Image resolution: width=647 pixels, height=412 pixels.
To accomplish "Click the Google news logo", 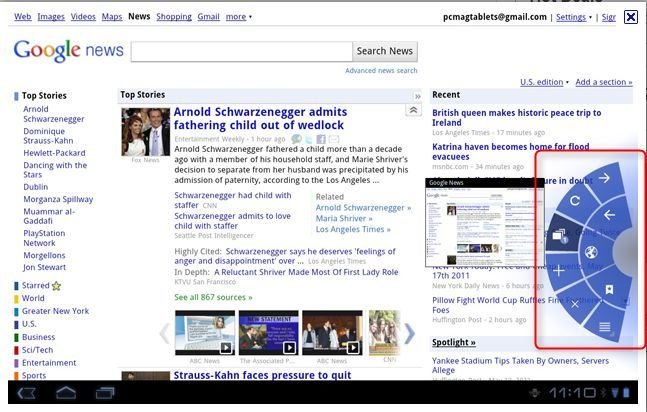I will pyautogui.click(x=68, y=51).
